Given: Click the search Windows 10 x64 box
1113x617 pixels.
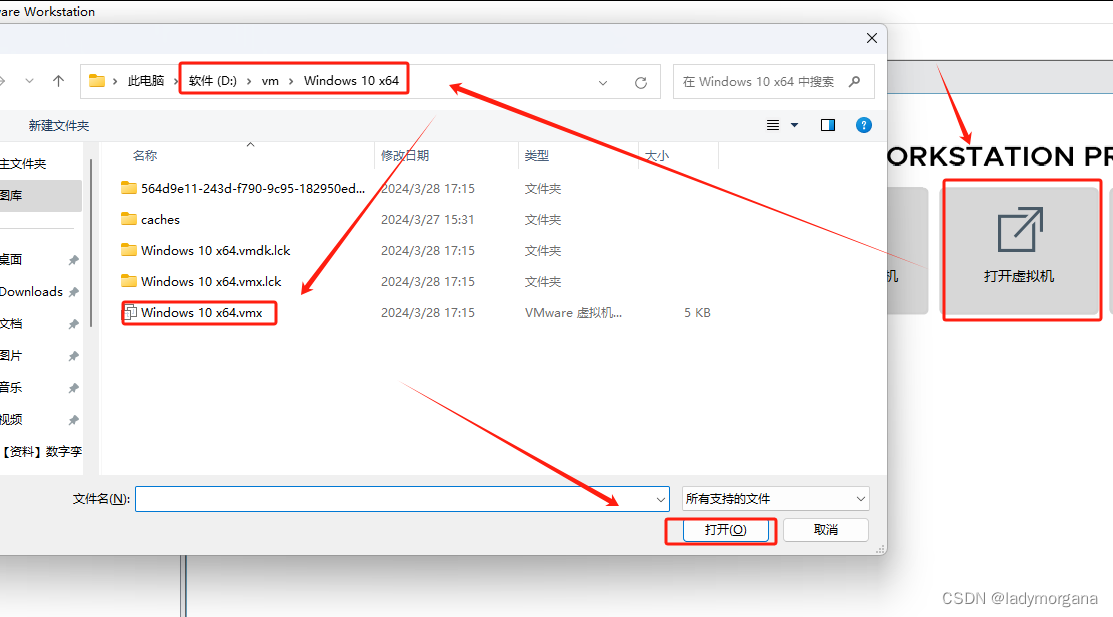Looking at the screenshot, I should pos(773,82).
